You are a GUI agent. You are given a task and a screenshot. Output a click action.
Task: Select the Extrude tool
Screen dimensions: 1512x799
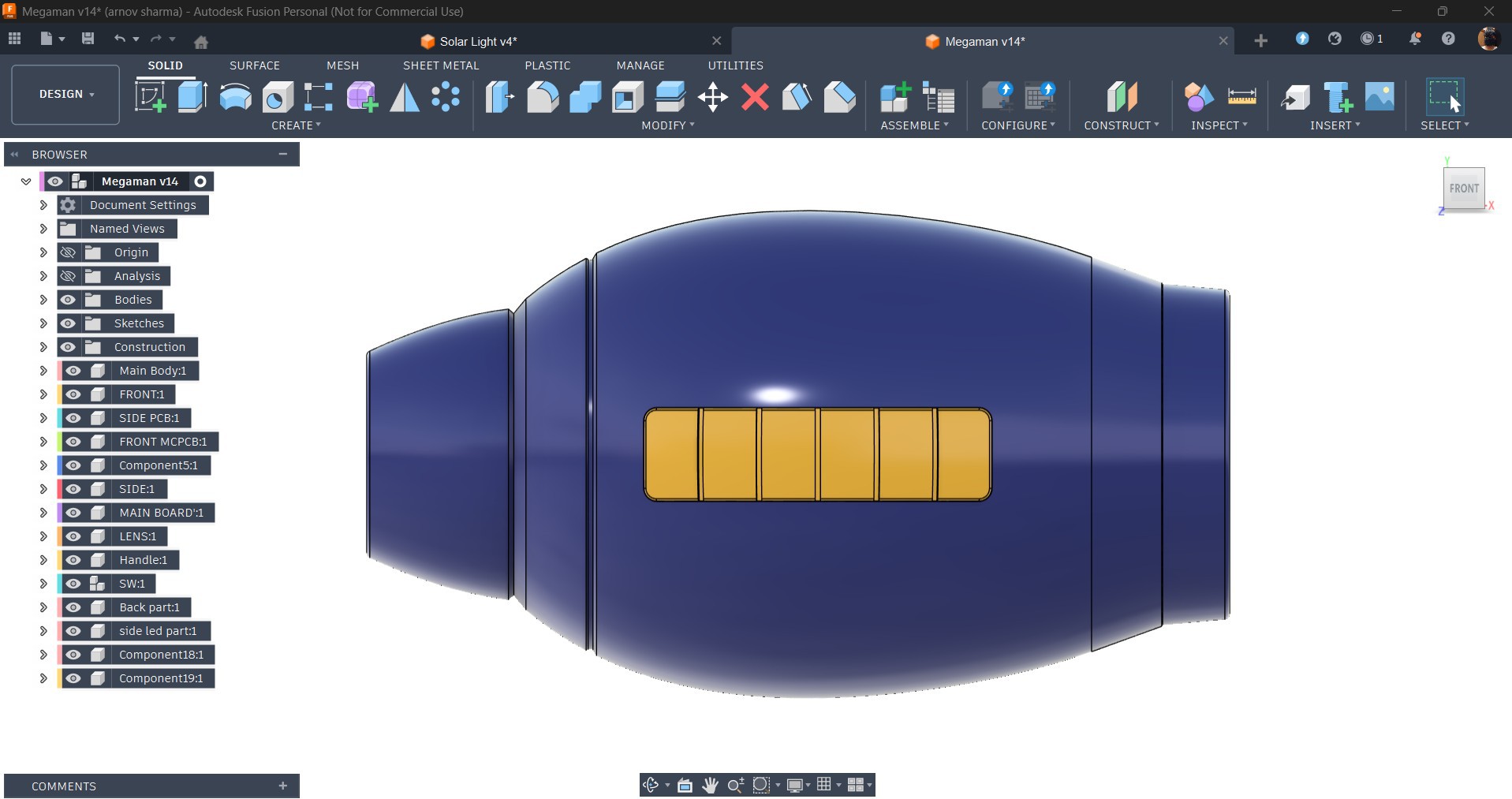[192, 97]
